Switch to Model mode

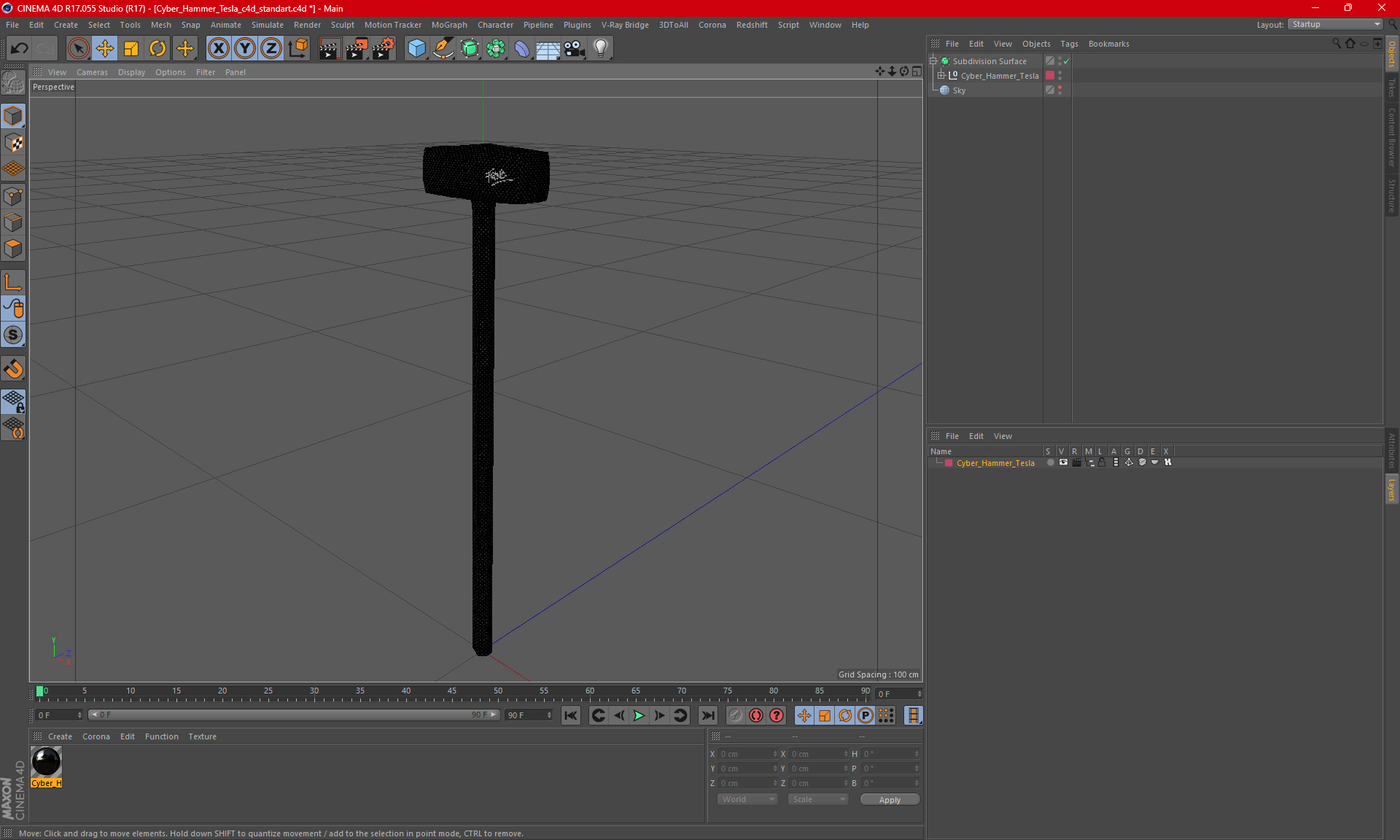[x=13, y=116]
